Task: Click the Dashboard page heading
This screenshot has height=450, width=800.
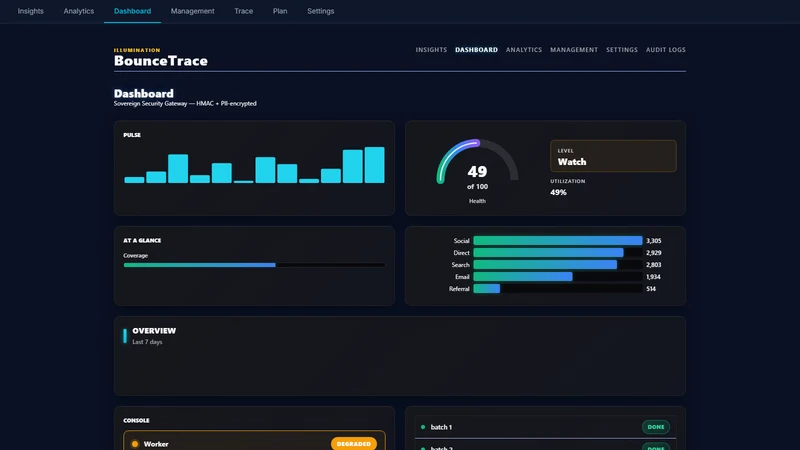Action: point(143,93)
